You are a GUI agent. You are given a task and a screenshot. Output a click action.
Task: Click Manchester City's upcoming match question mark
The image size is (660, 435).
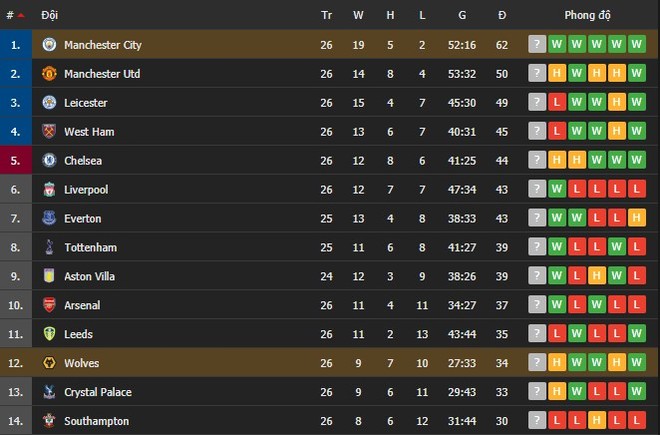click(537, 44)
